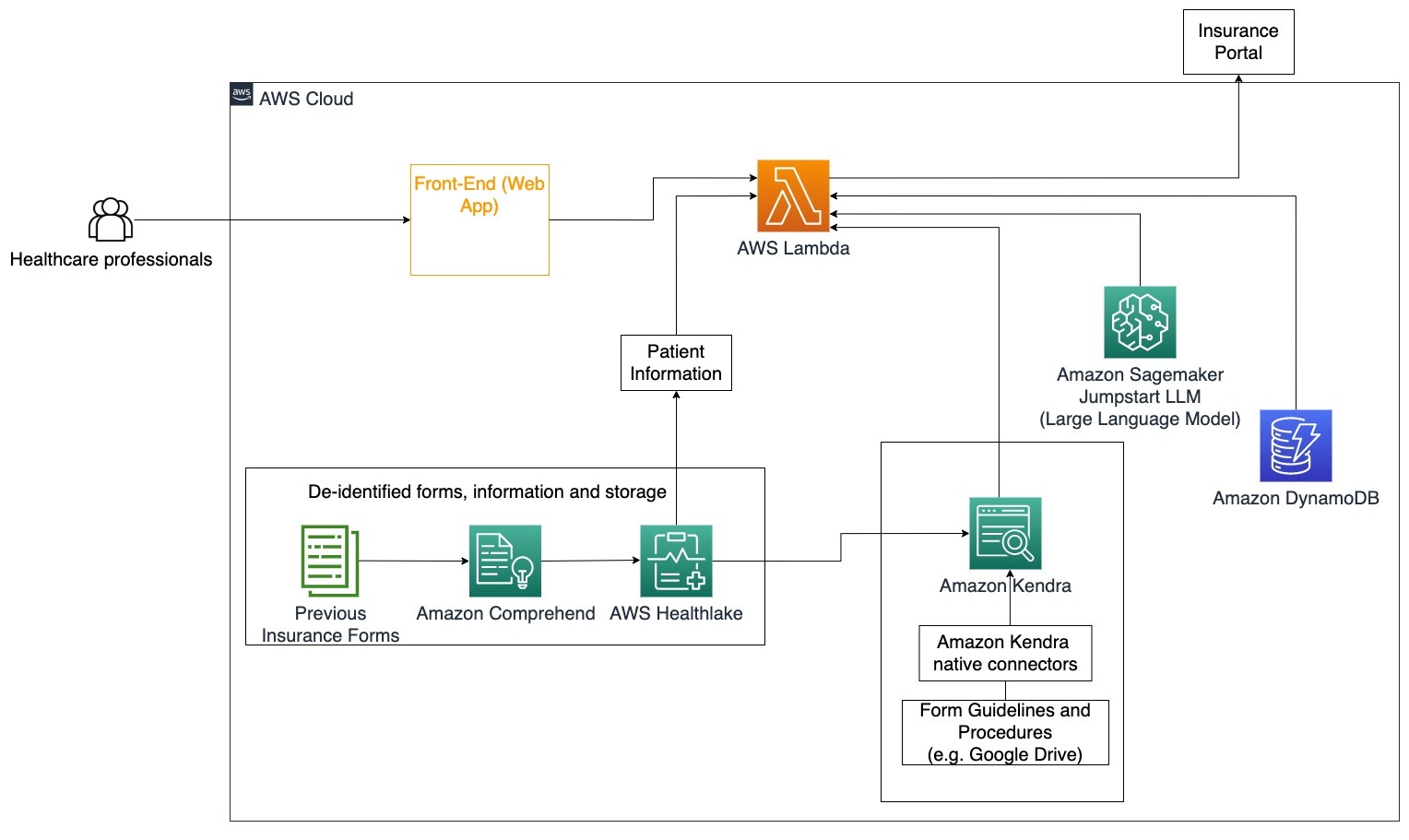Select the AWS Healthlake icon

pyautogui.click(x=676, y=561)
